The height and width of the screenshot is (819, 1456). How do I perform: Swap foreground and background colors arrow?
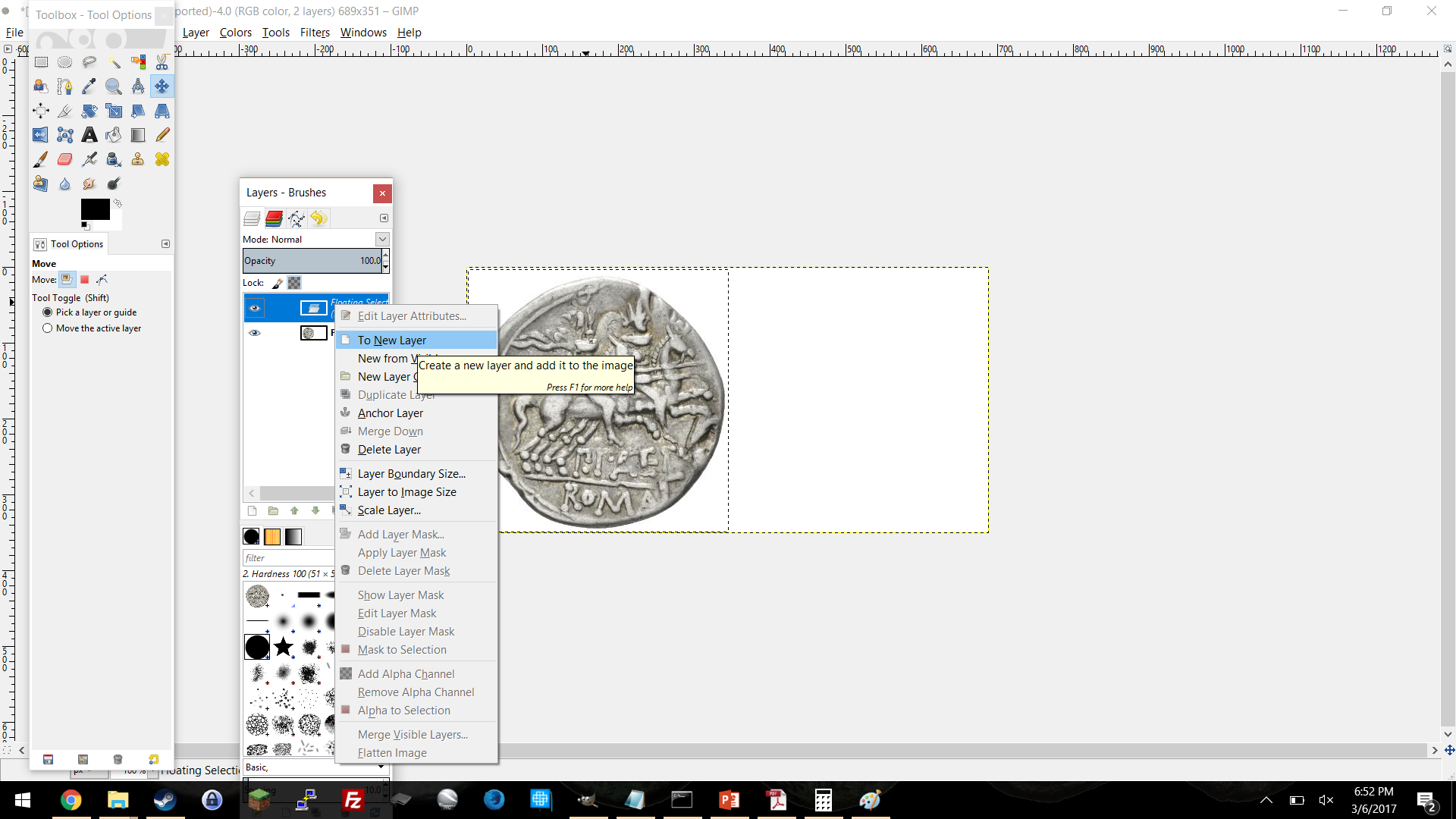click(x=118, y=203)
